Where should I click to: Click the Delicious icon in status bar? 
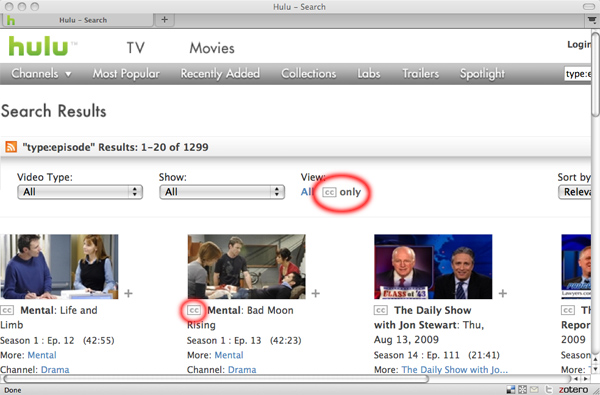point(511,390)
